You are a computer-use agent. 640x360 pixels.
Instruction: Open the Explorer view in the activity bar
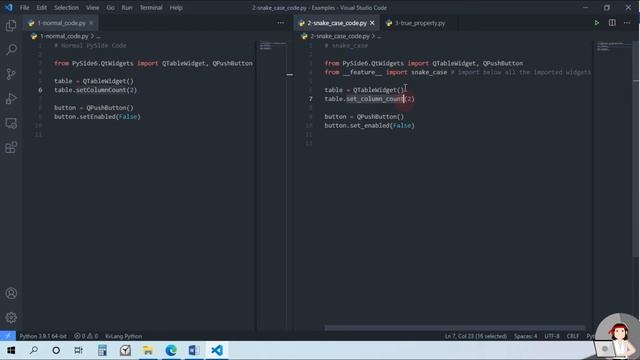(11, 26)
